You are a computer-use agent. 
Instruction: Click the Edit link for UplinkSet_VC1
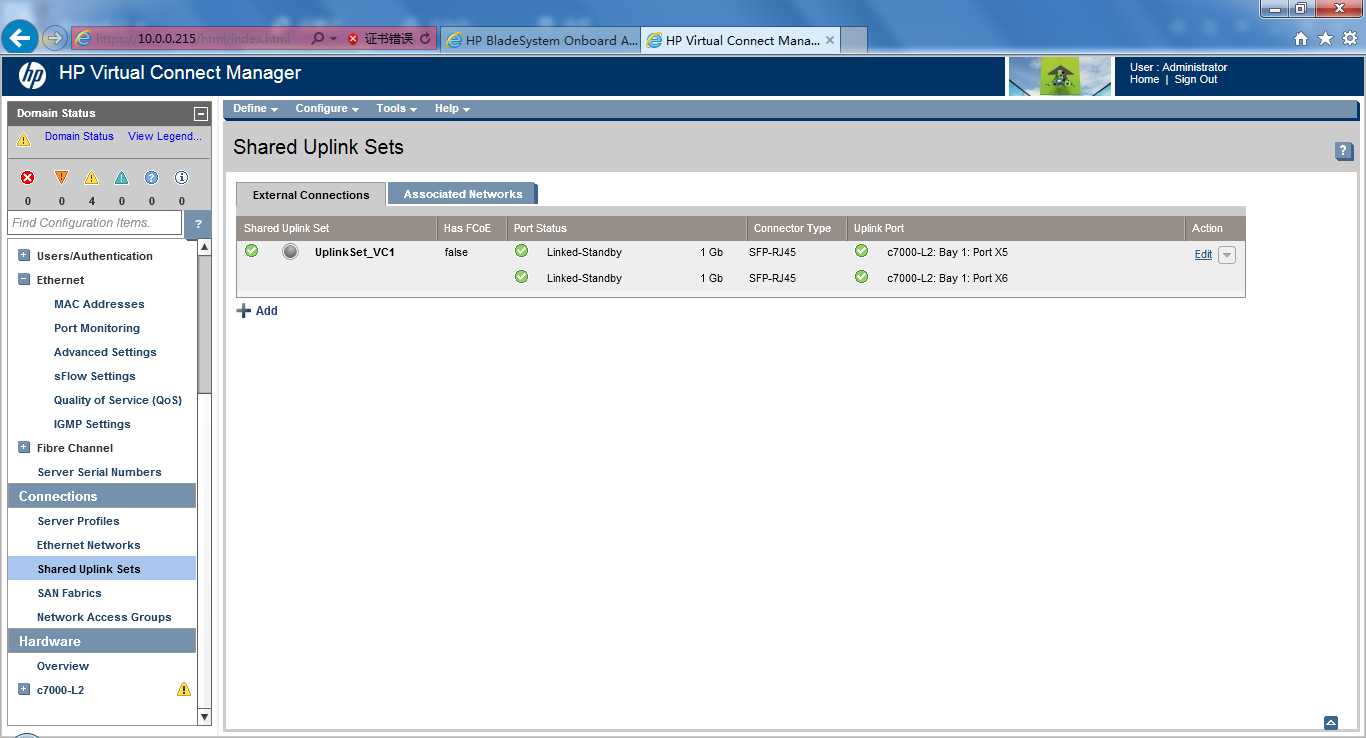pos(1203,255)
